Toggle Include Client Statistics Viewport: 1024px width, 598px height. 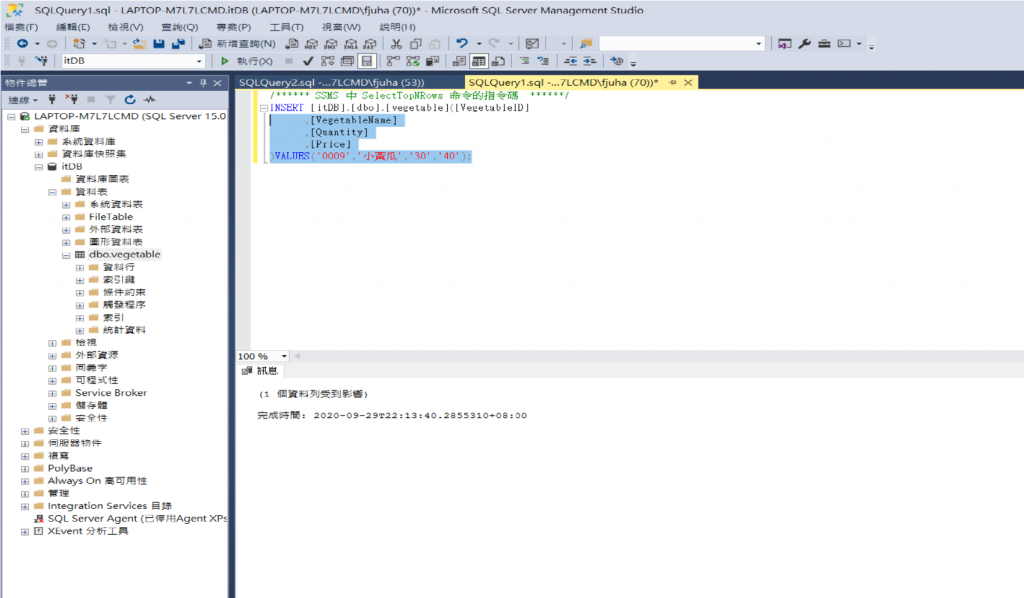(432, 61)
